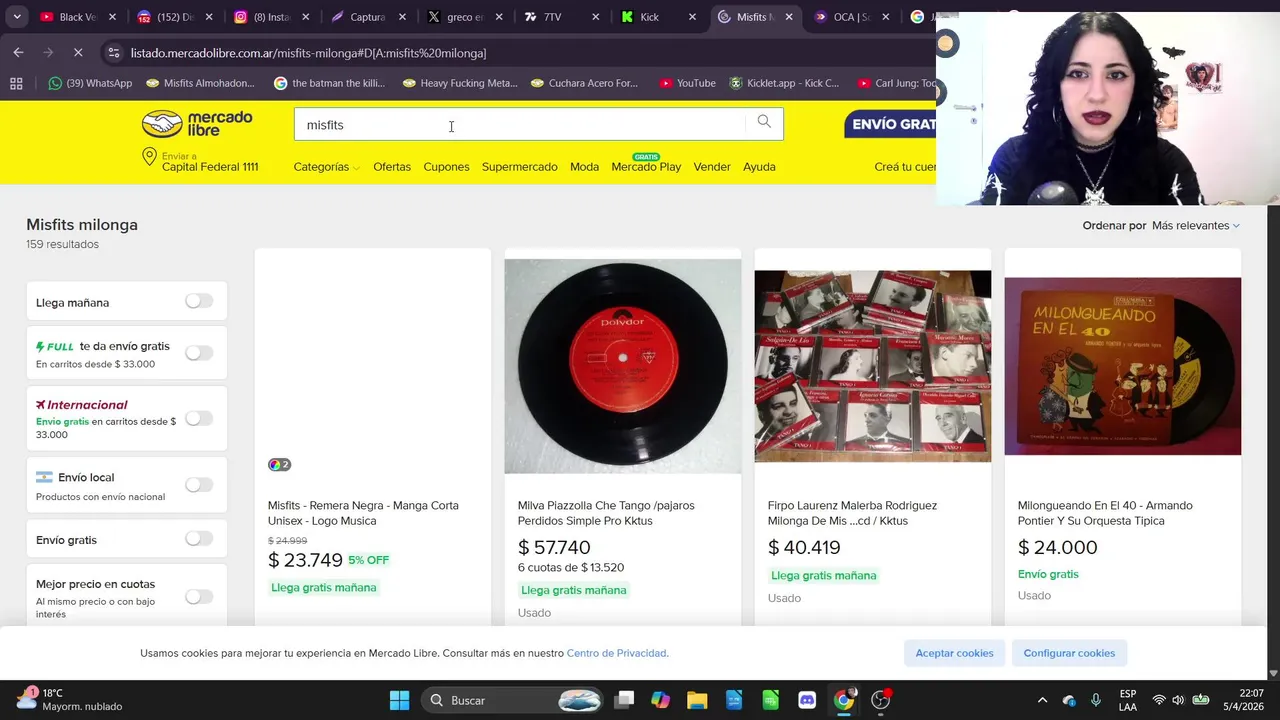Viewport: 1280px width, 720px height.
Task: Open the Mercado Play menu item
Action: click(646, 165)
